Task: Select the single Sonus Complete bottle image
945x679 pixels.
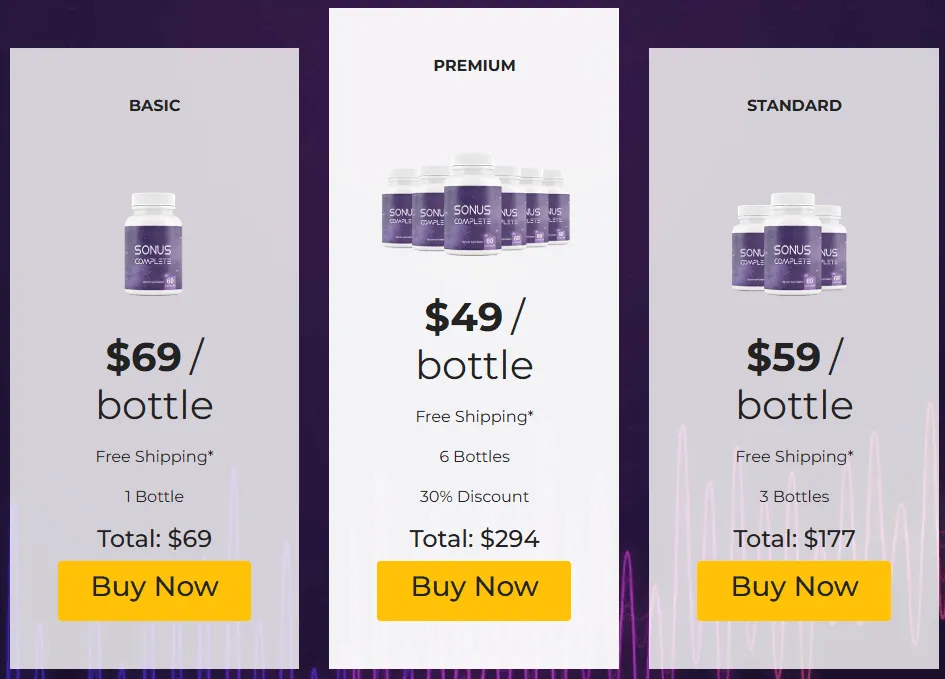Action: [154, 245]
